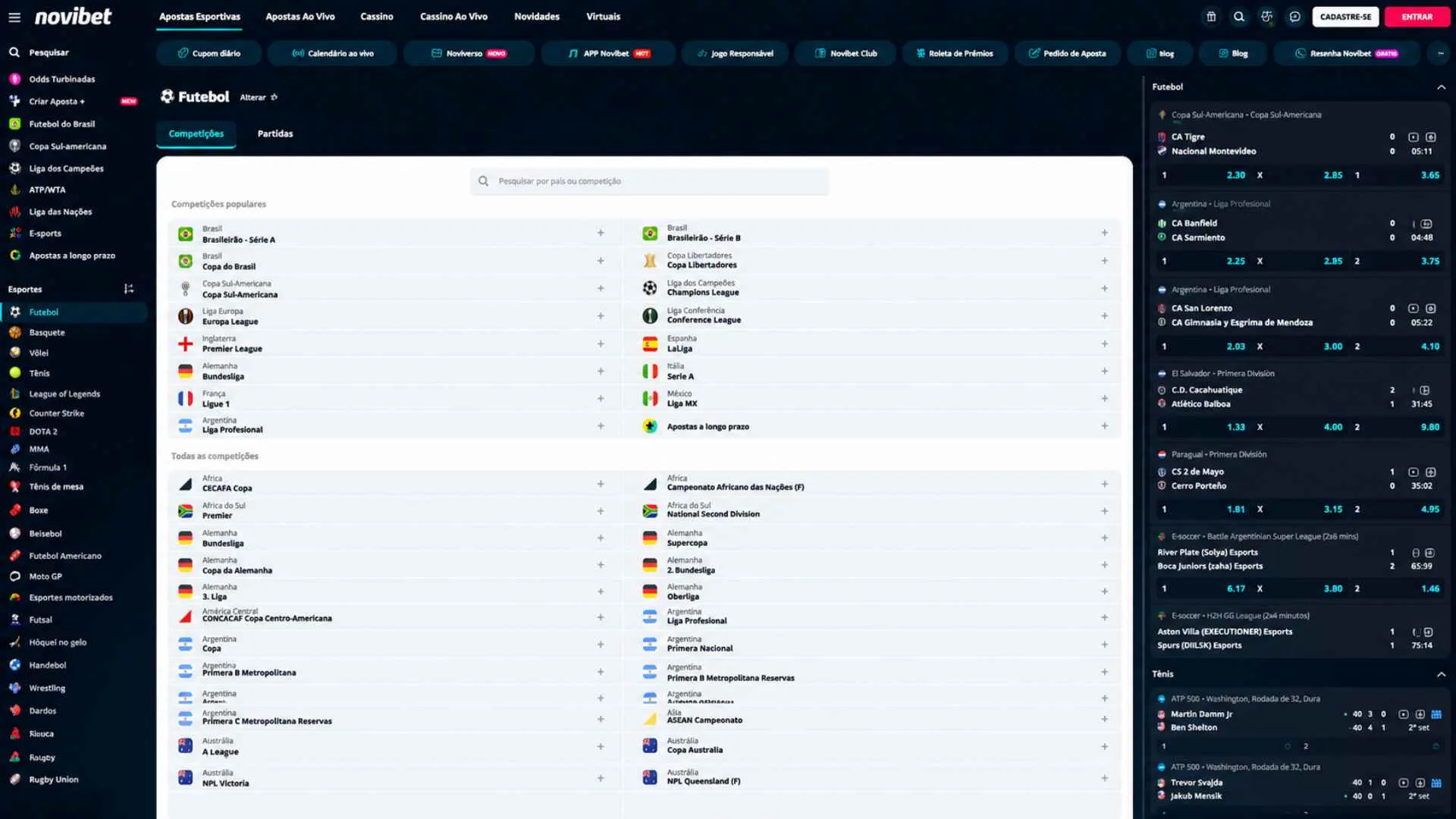Image resolution: width=1456 pixels, height=819 pixels.
Task: Click the CADASTRE-SE button
Action: click(1346, 17)
